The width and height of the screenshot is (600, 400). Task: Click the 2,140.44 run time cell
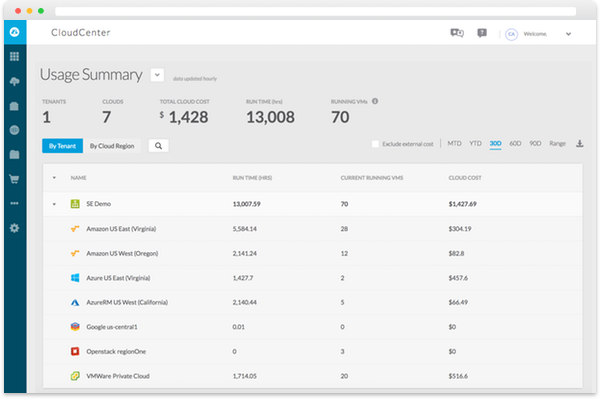(x=245, y=302)
